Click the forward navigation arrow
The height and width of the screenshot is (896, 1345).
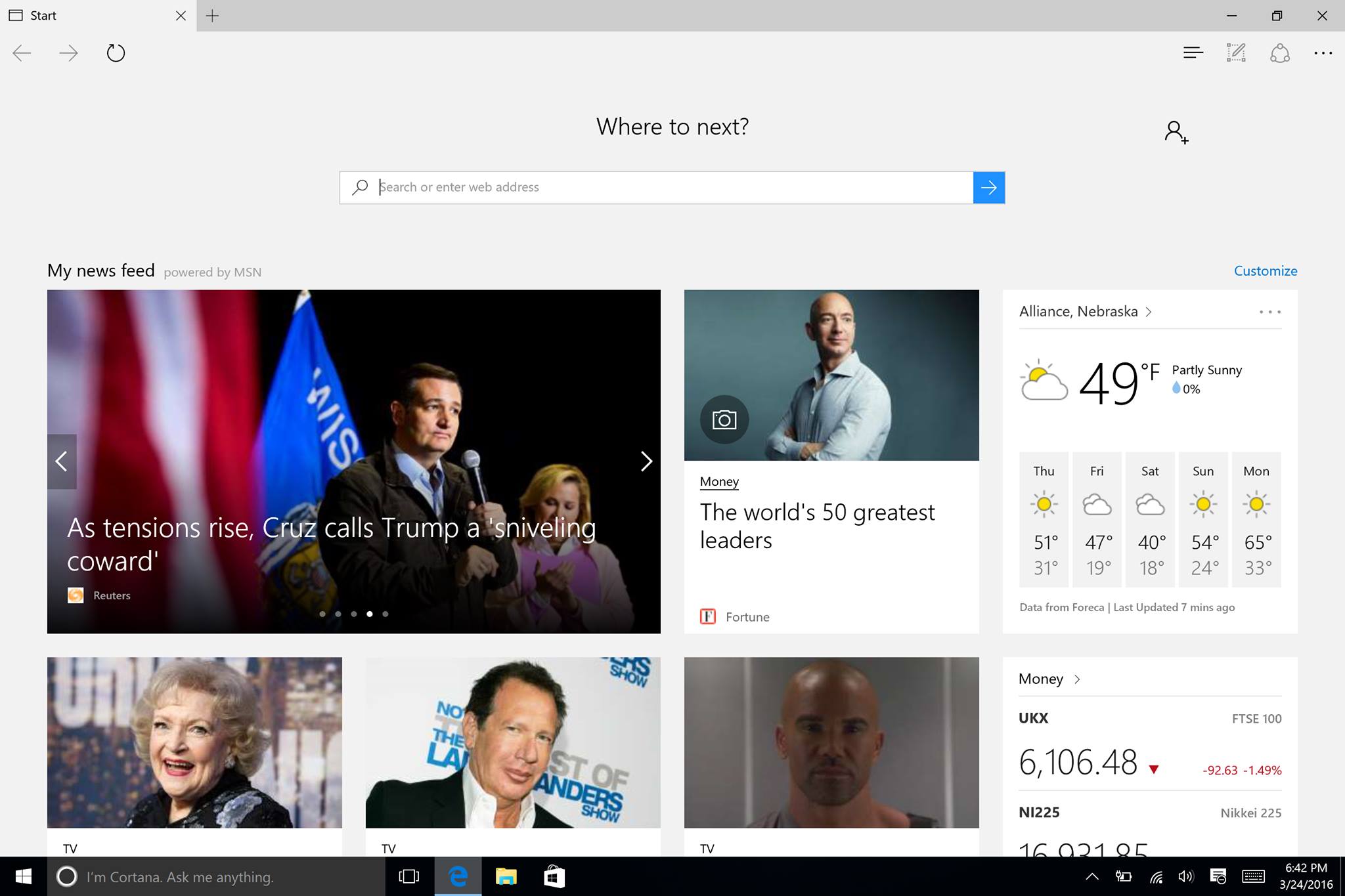pyautogui.click(x=68, y=53)
